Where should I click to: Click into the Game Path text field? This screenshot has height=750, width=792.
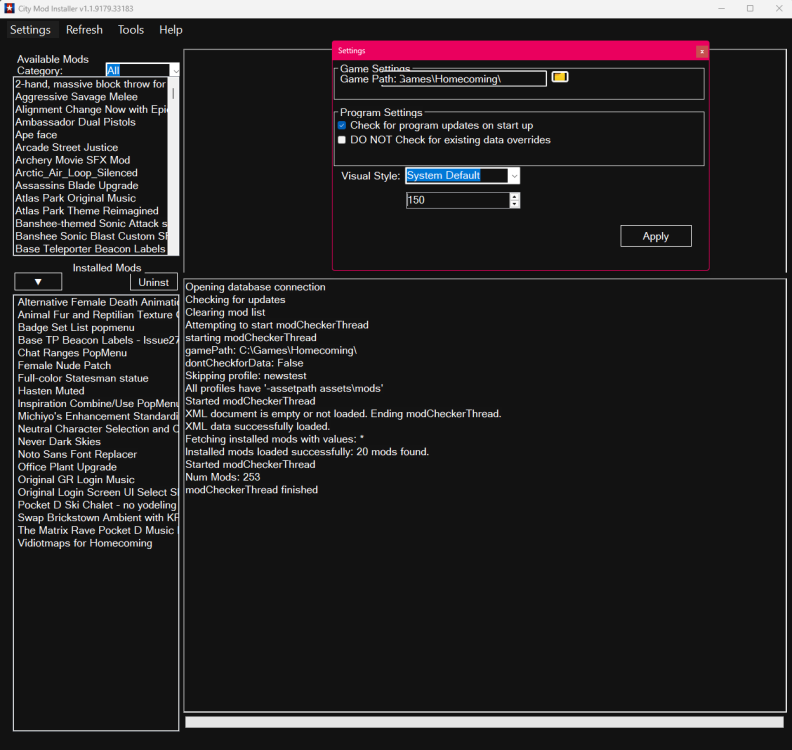[470, 78]
